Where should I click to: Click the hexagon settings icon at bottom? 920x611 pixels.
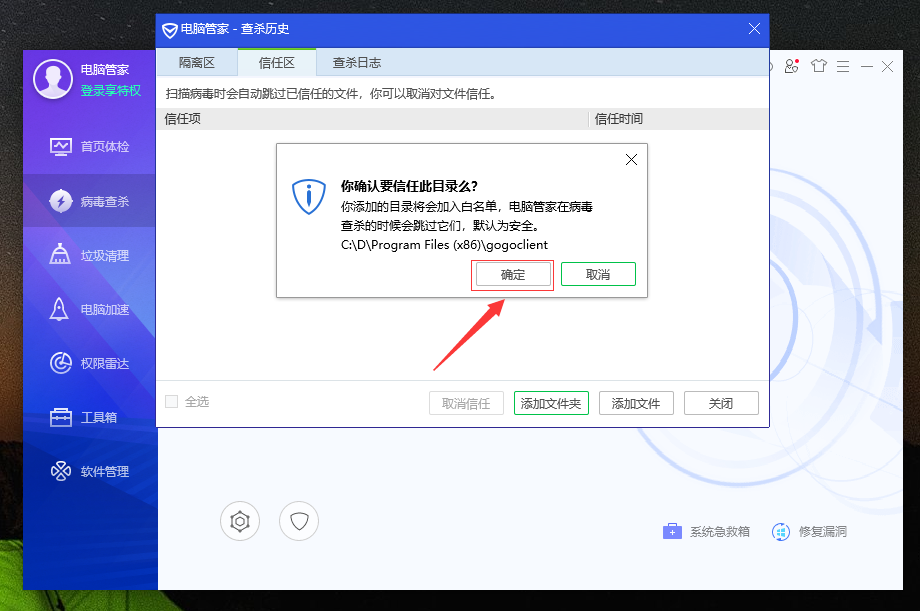coord(240,521)
